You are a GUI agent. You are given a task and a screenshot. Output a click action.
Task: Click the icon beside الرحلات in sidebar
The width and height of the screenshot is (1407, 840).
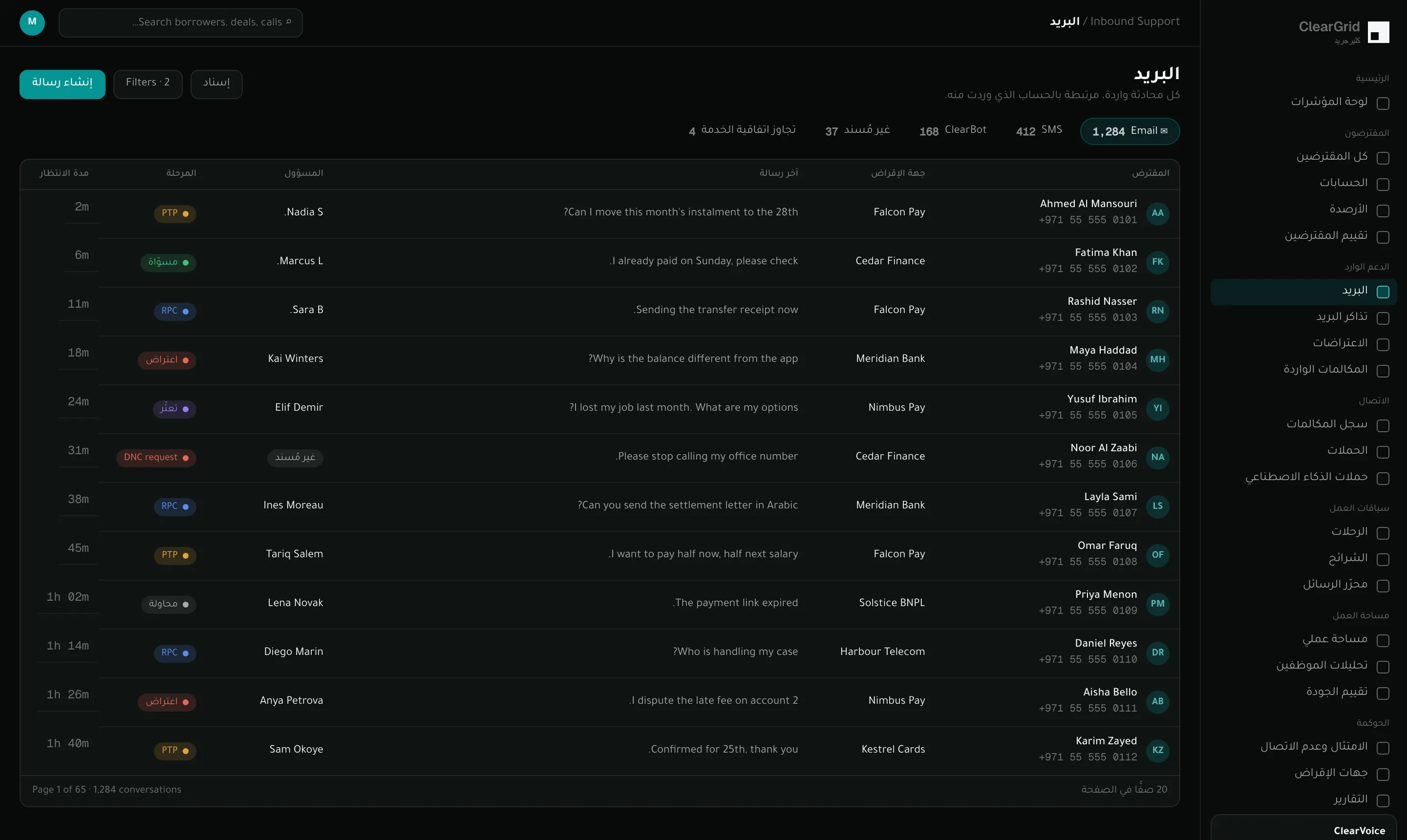(x=1383, y=533)
